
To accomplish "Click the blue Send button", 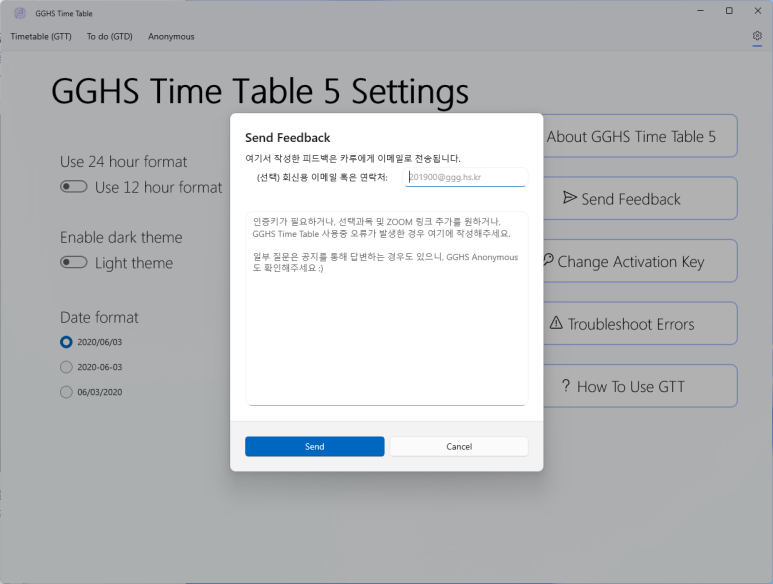I will [315, 447].
